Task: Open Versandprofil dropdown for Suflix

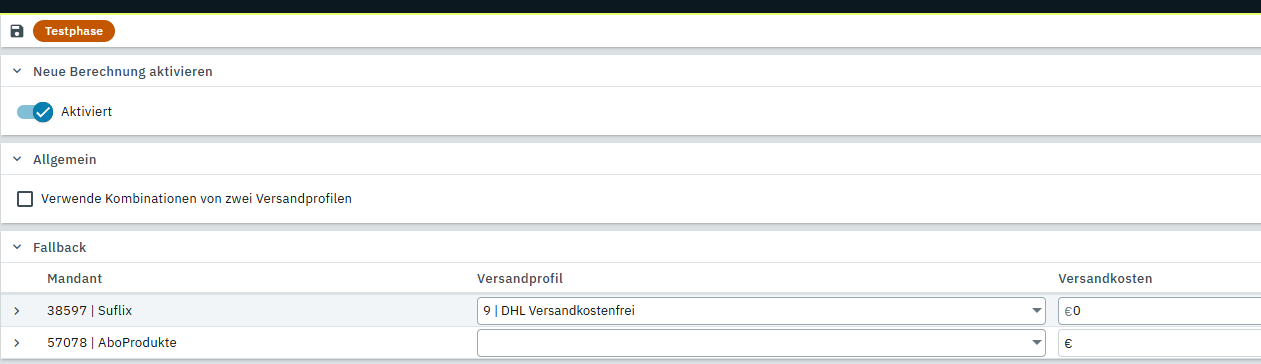Action: [x=761, y=311]
